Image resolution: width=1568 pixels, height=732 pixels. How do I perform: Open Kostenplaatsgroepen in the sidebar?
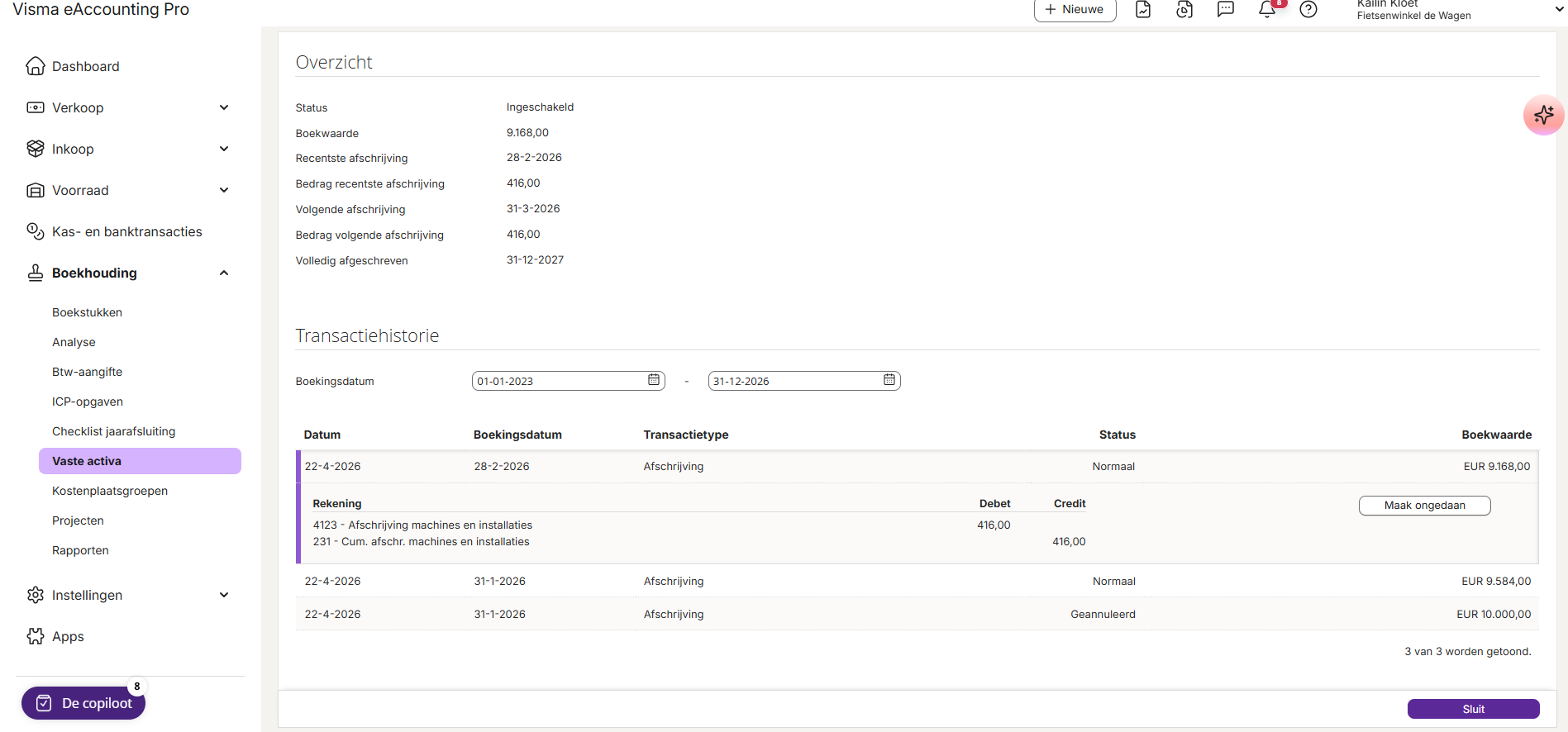click(110, 491)
